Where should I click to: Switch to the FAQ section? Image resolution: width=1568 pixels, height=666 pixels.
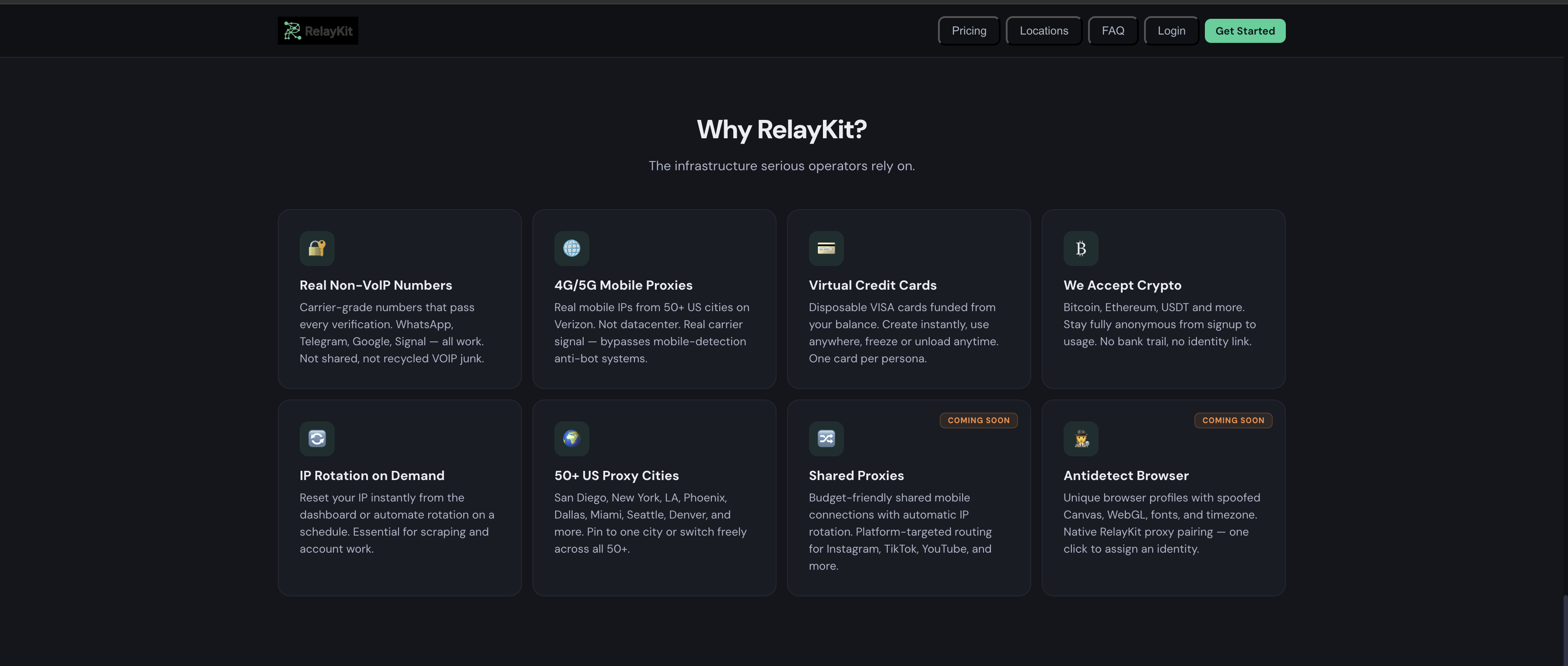click(1113, 30)
